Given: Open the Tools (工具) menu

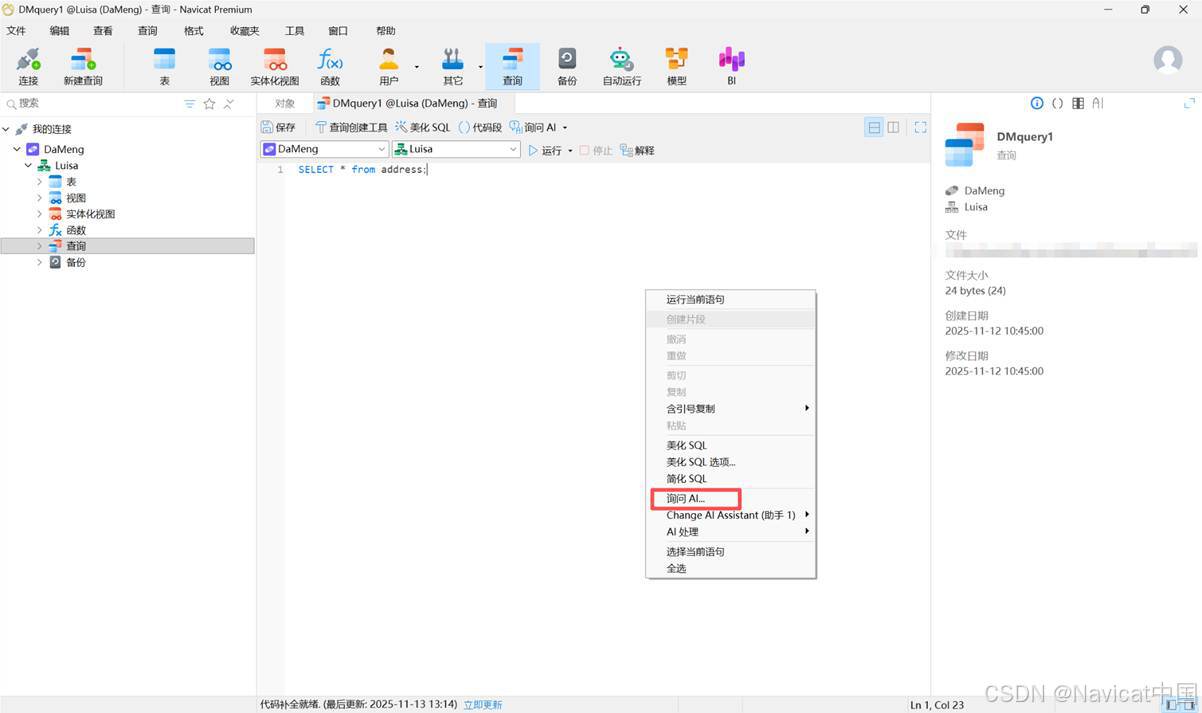Looking at the screenshot, I should click(x=294, y=31).
